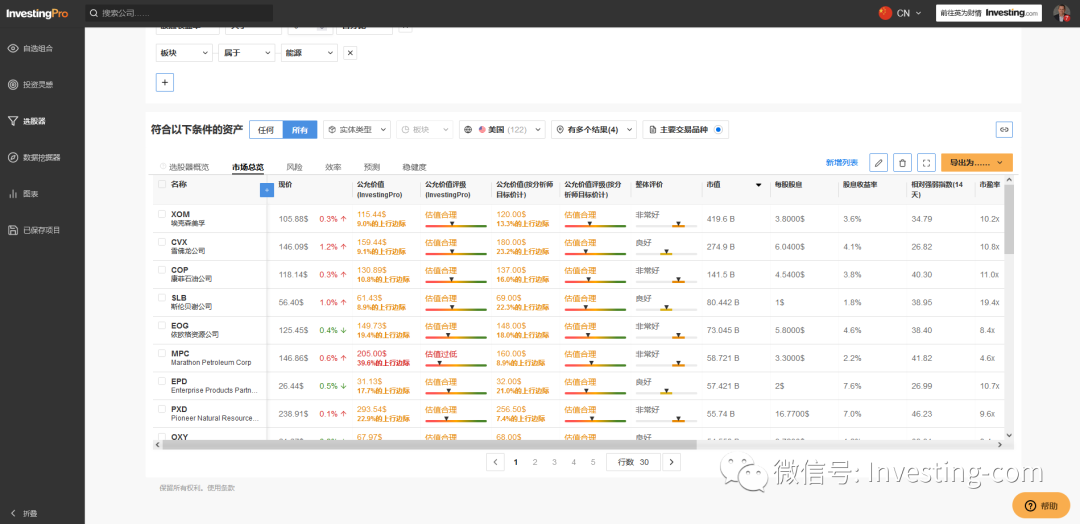Expand the 实体类型 dropdown
1080x524 pixels.
[357, 130]
